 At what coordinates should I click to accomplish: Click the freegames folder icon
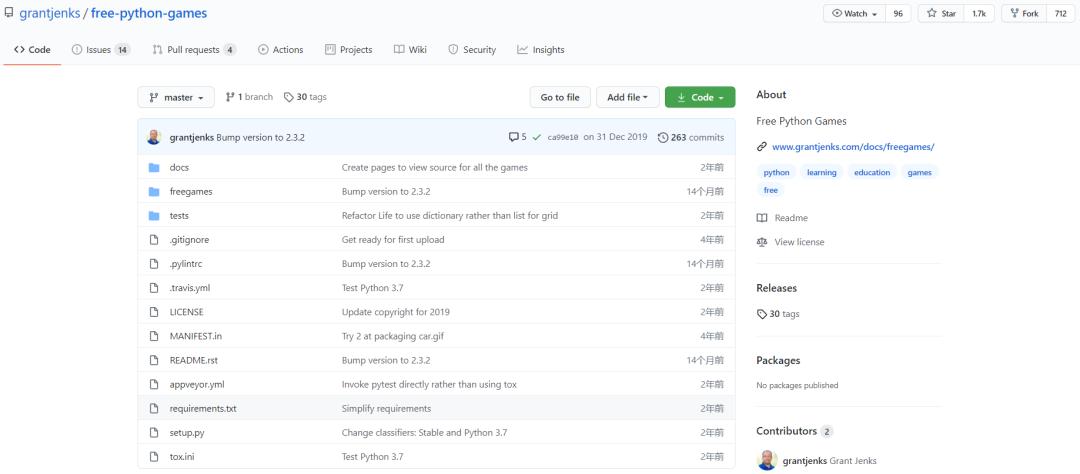point(154,192)
